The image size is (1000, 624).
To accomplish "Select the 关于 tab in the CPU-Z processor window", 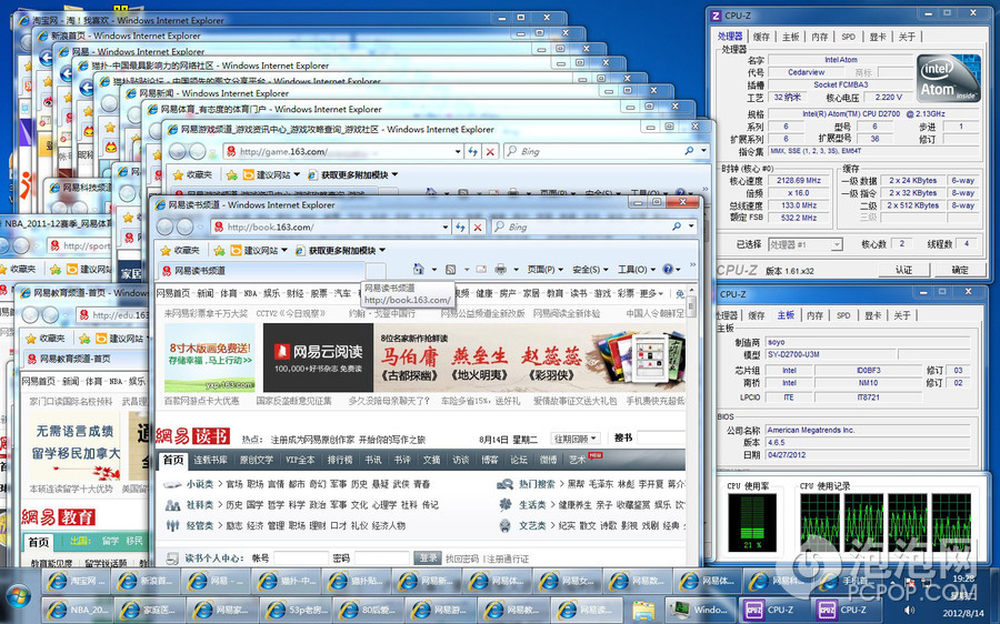I will [907, 37].
